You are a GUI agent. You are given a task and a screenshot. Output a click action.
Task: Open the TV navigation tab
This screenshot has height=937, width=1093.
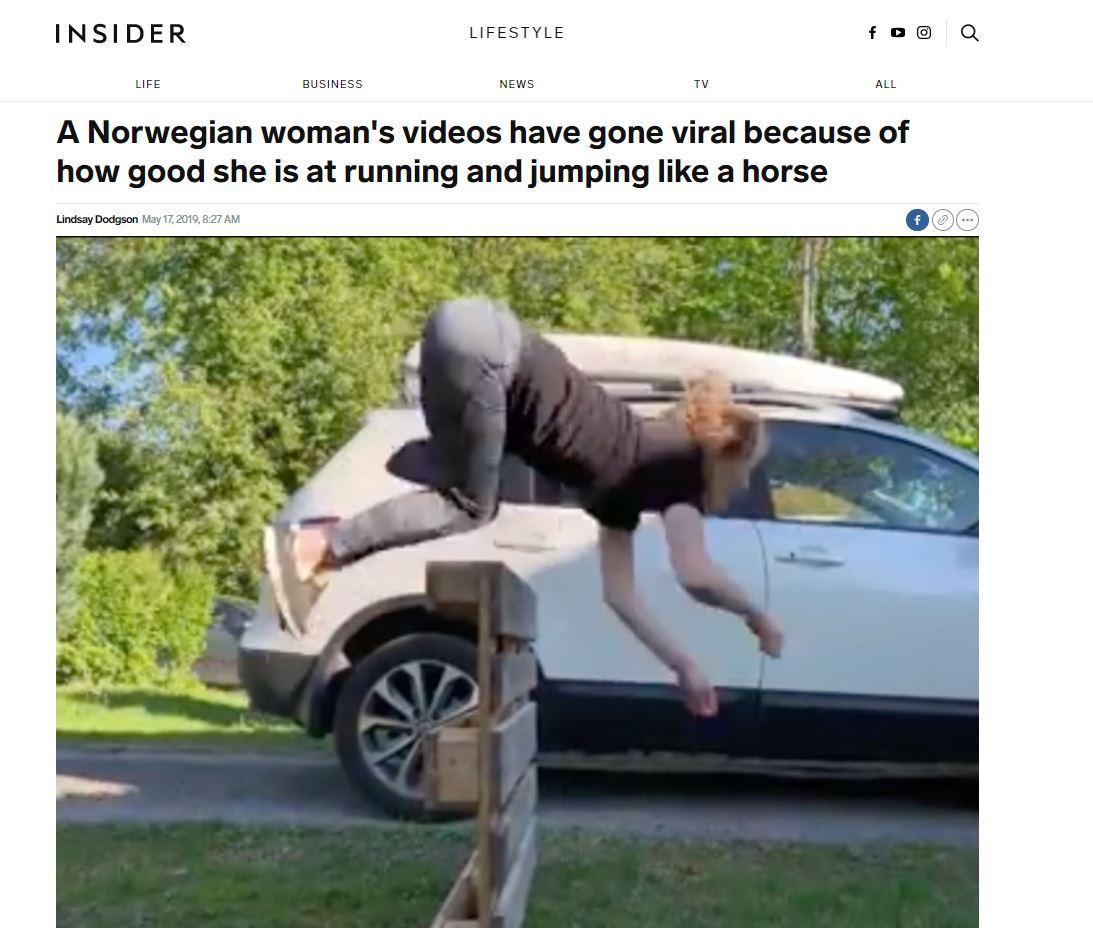[701, 84]
